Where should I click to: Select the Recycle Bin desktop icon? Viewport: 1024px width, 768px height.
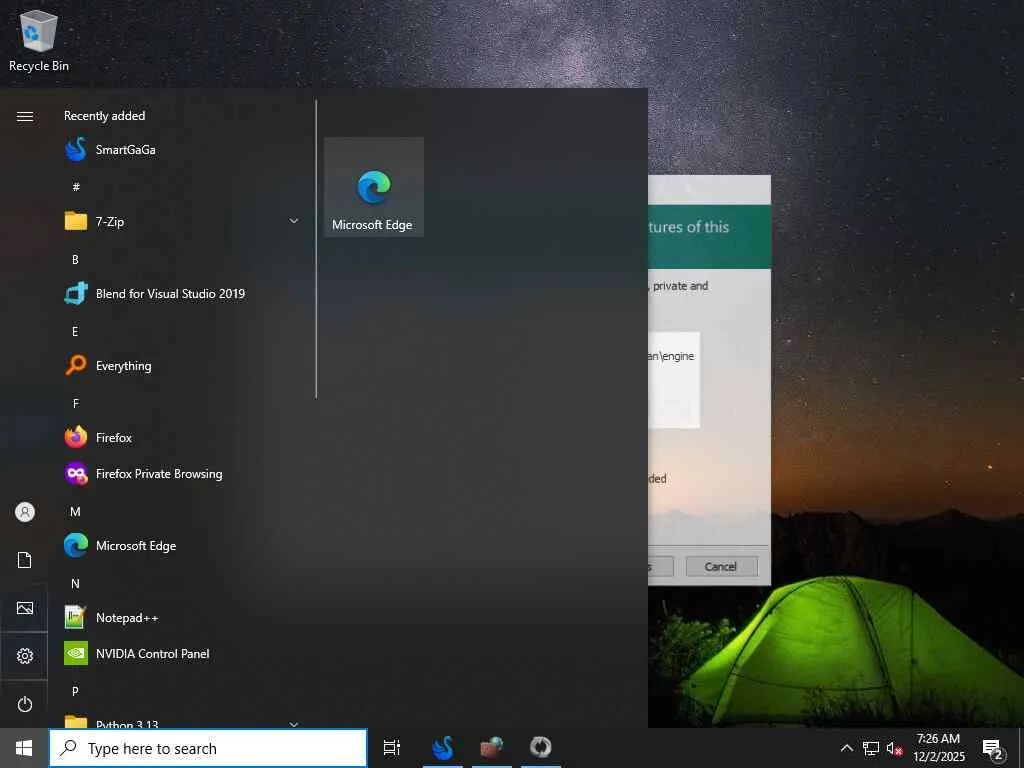click(39, 42)
